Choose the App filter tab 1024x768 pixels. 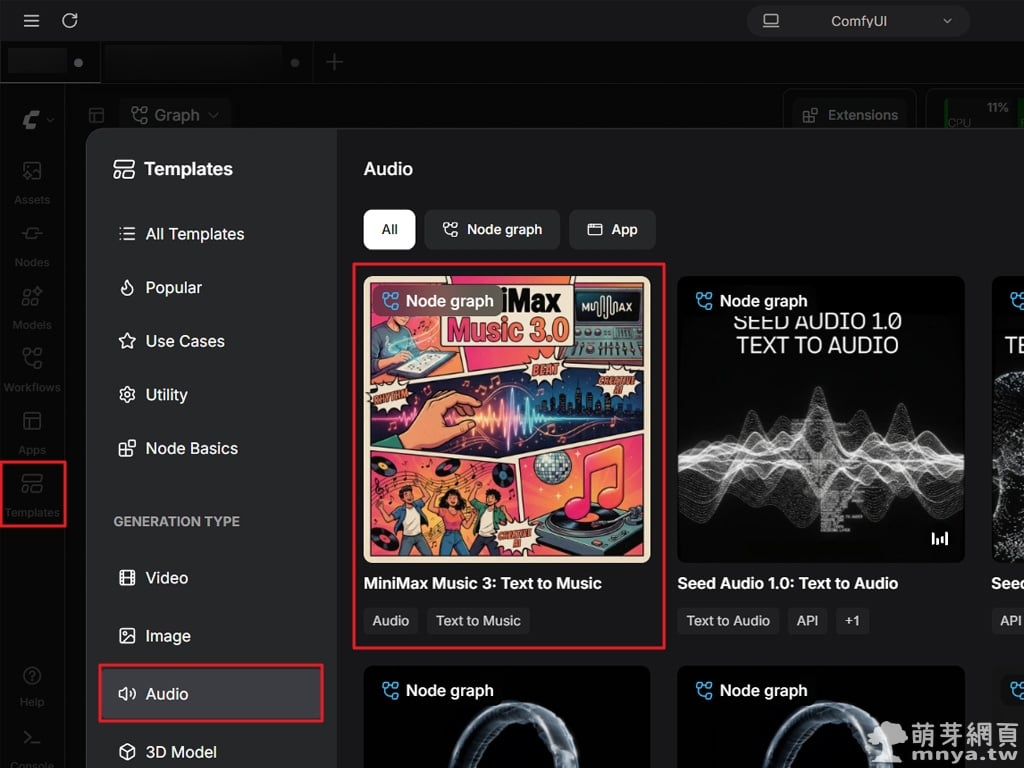point(612,229)
